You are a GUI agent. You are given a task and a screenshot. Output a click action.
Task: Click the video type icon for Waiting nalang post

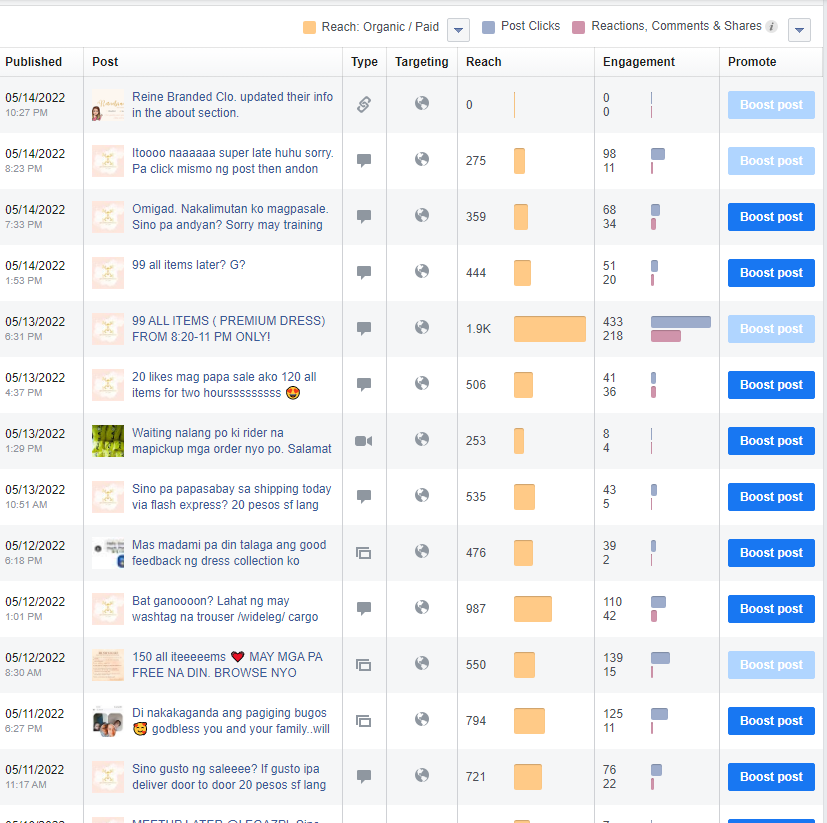coord(364,441)
